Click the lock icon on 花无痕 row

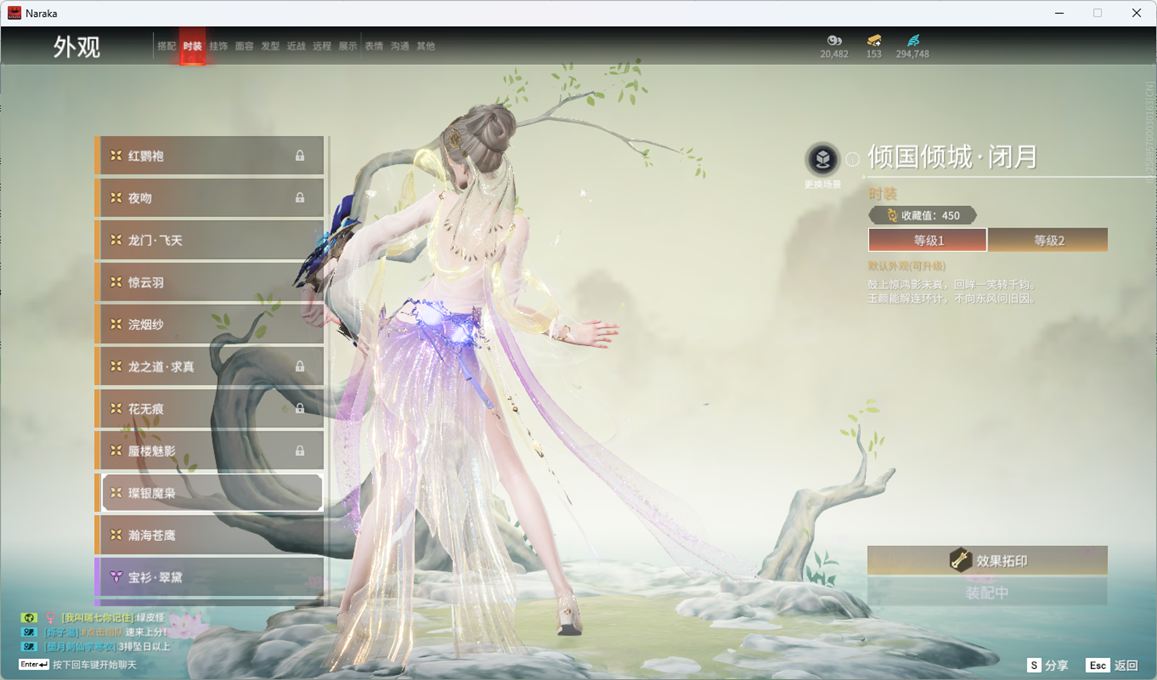[x=300, y=408]
